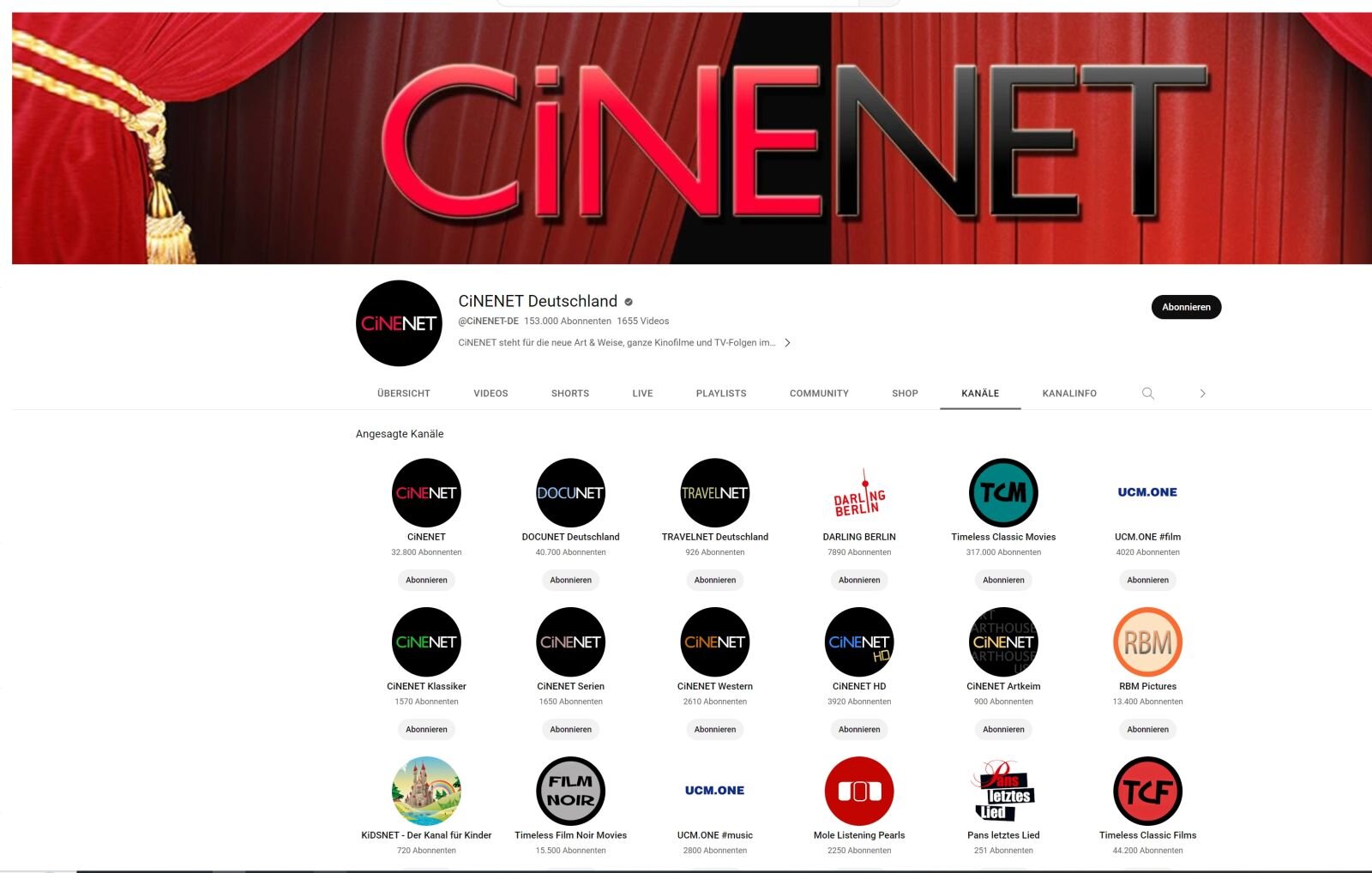The width and height of the screenshot is (1372, 873).
Task: Open the Mole Listening Pearls logo
Action: (x=859, y=791)
